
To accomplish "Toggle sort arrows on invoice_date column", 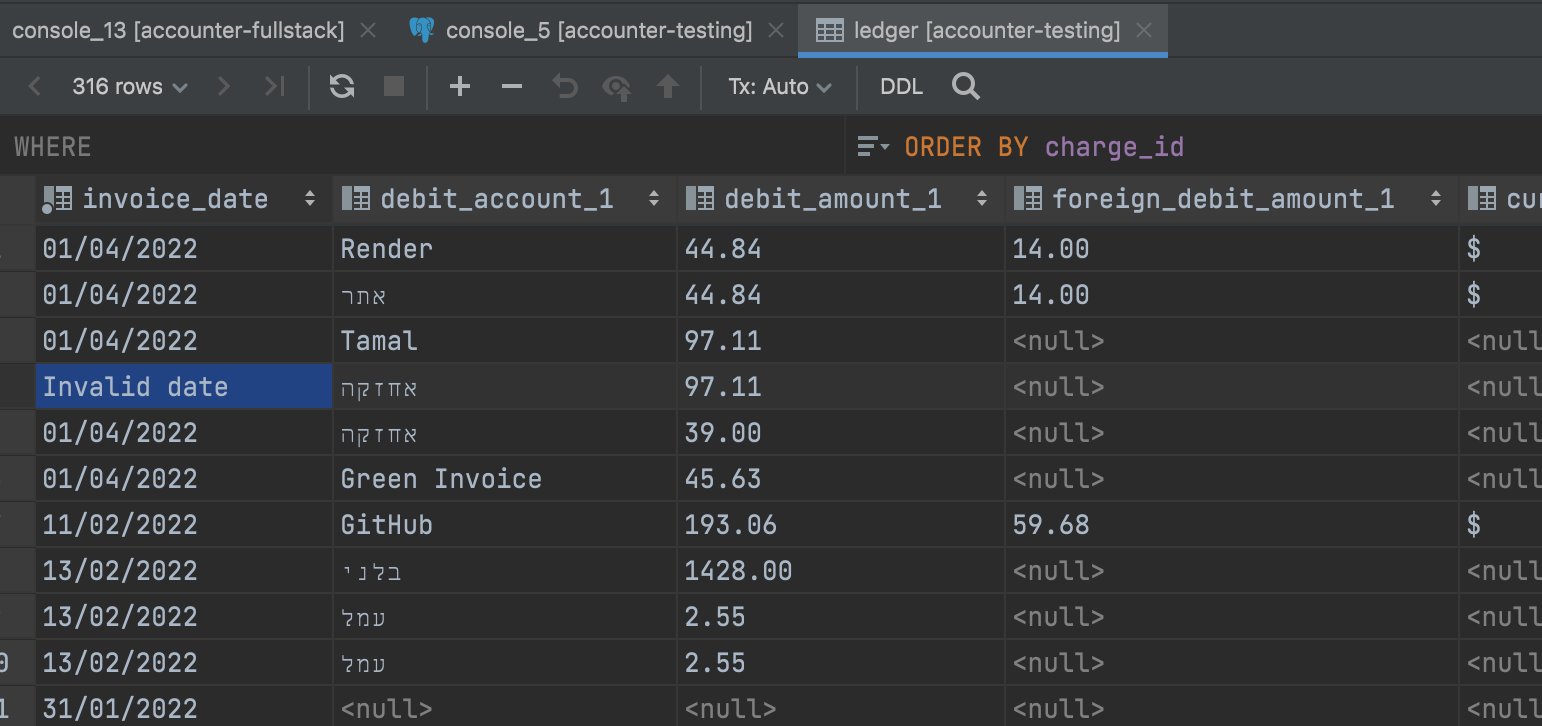I will coord(310,199).
